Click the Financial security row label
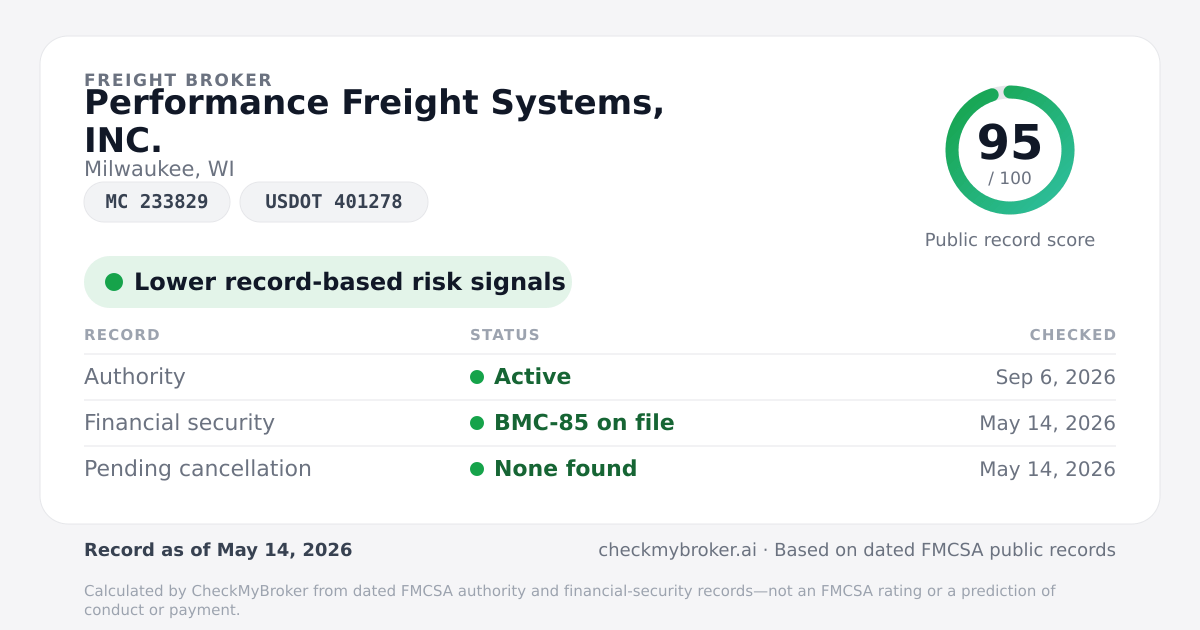Viewport: 1200px width, 630px height. [x=179, y=423]
